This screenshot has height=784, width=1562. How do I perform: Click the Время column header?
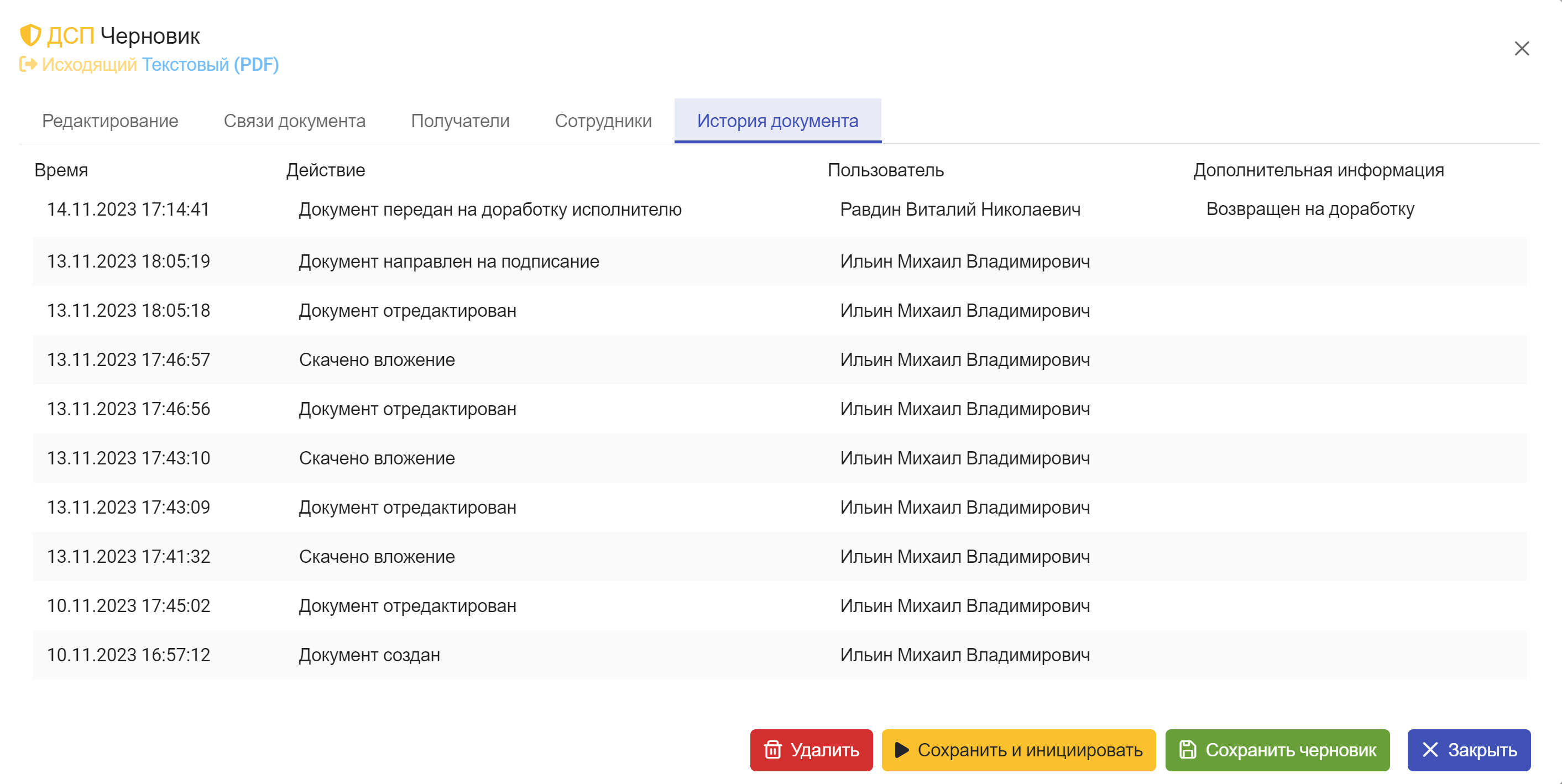coord(61,170)
